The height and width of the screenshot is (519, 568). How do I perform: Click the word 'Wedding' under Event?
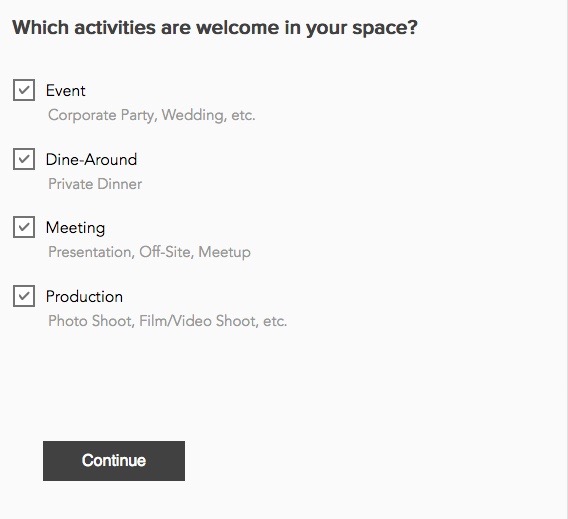tap(194, 115)
